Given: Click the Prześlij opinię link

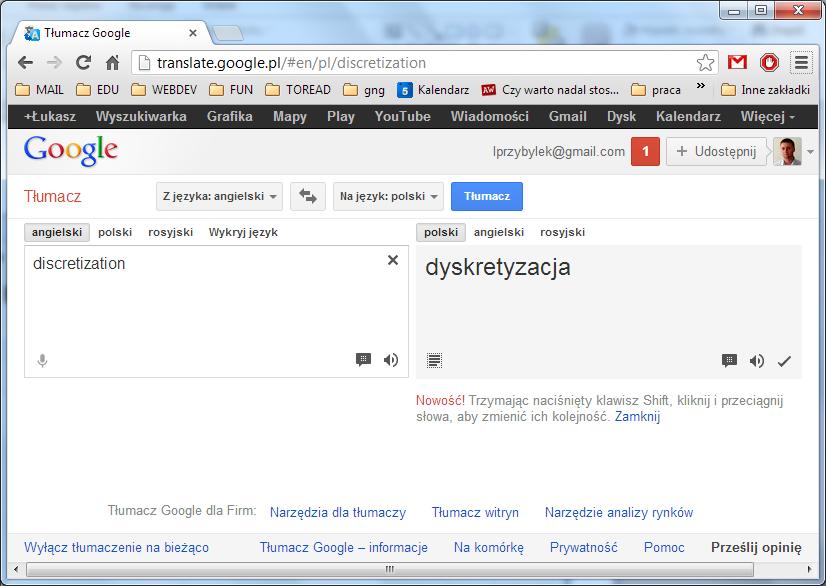Looking at the screenshot, I should click(756, 548).
